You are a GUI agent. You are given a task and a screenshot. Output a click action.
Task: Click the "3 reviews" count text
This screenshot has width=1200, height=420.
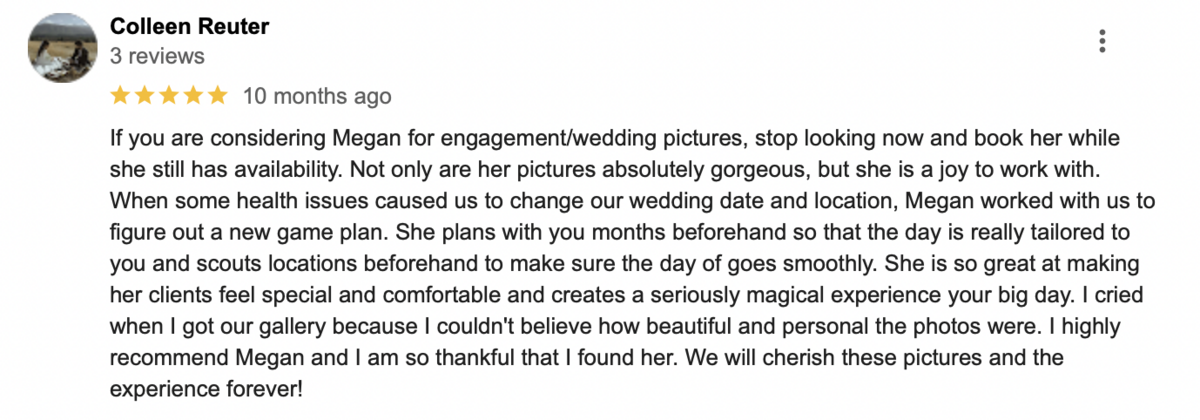point(157,55)
